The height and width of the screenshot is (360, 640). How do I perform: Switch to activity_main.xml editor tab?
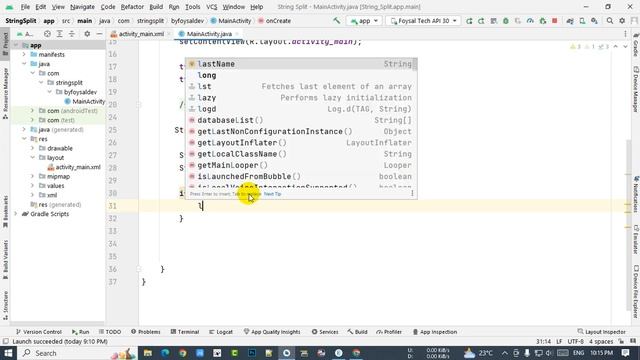(140, 34)
